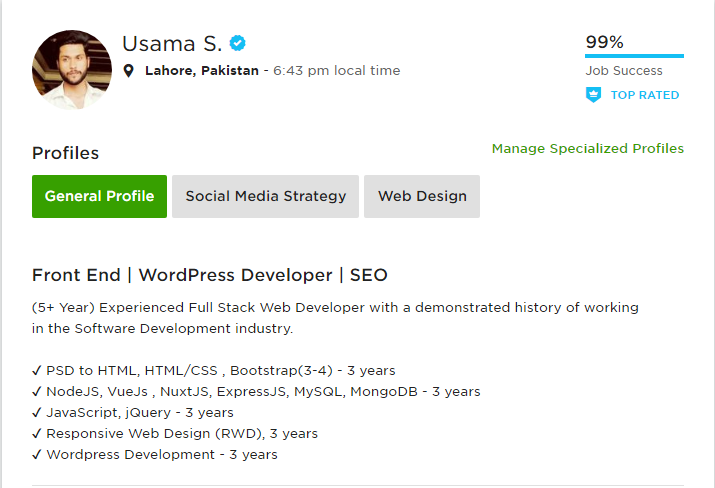
Task: Click the Job Success progress bar
Action: pos(634,56)
